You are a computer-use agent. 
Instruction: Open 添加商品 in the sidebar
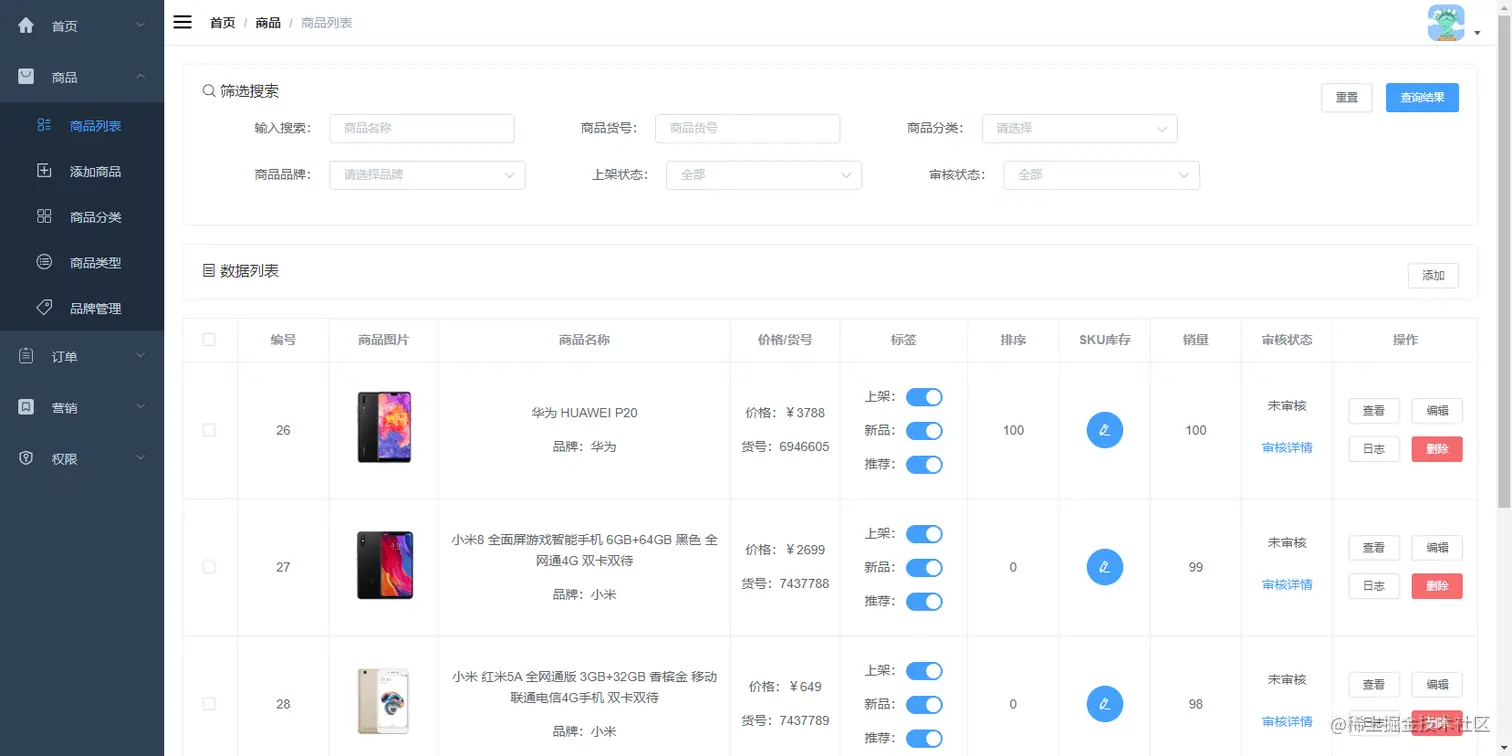(x=82, y=171)
